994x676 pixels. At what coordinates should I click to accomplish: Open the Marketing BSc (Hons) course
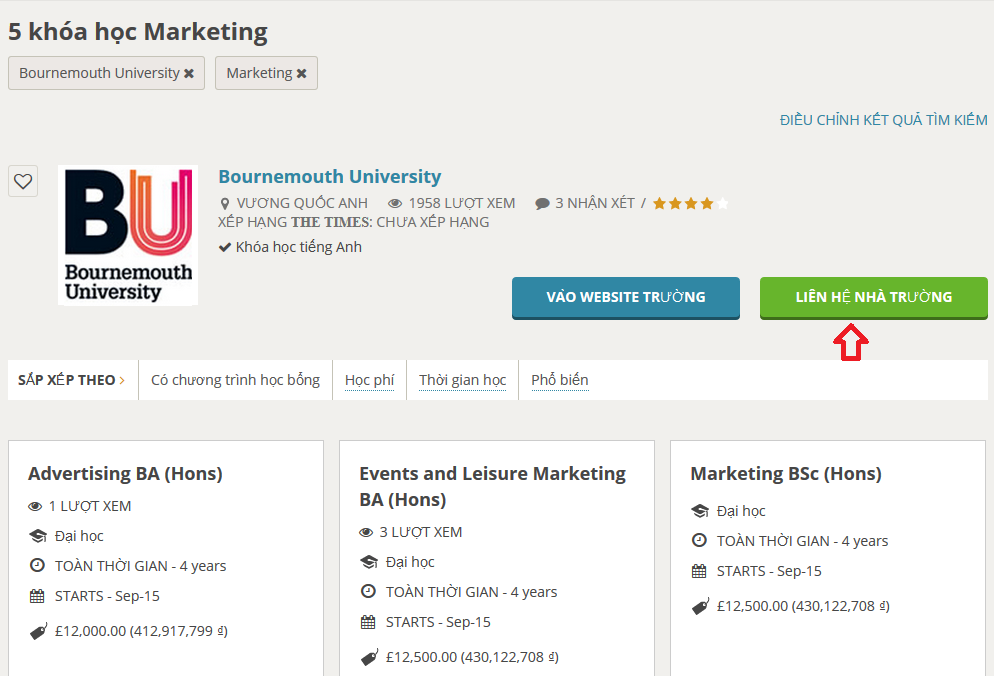pyautogui.click(x=786, y=474)
